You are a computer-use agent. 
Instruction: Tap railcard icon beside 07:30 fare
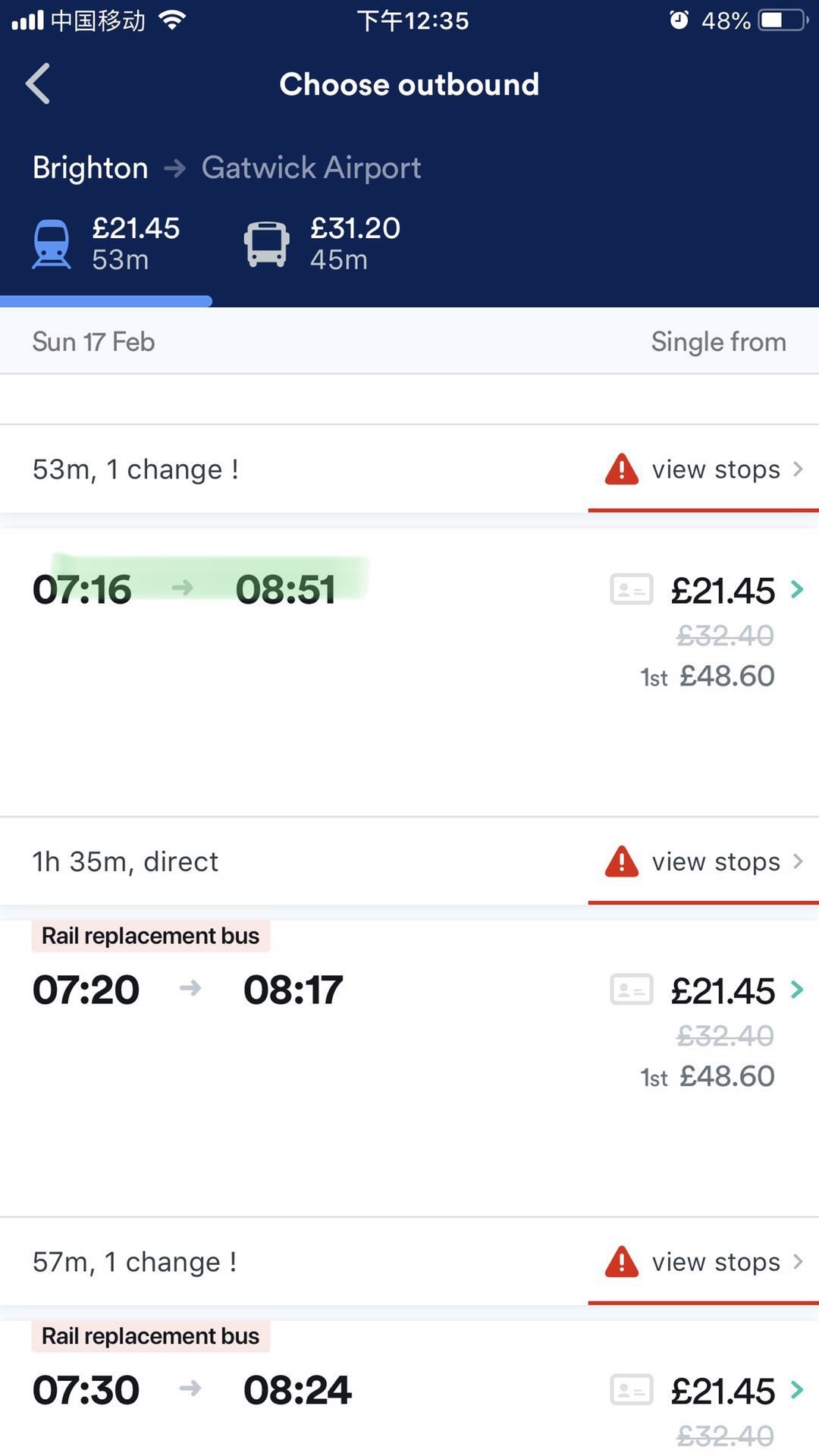(631, 1390)
